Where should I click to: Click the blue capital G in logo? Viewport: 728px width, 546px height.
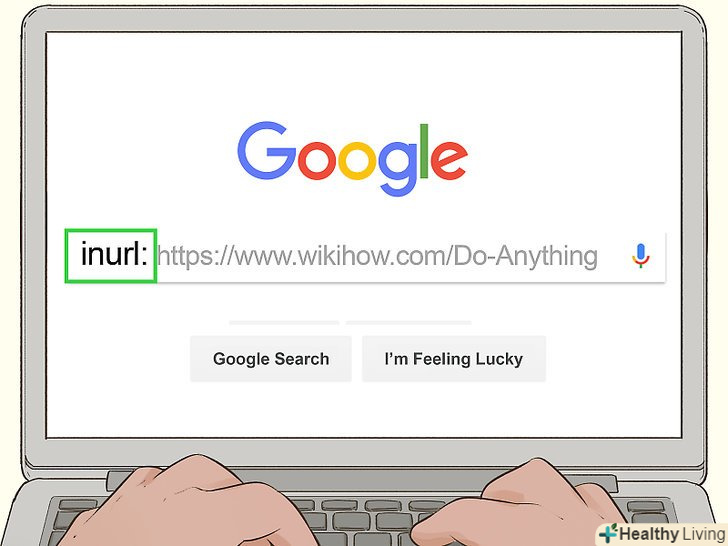point(266,151)
